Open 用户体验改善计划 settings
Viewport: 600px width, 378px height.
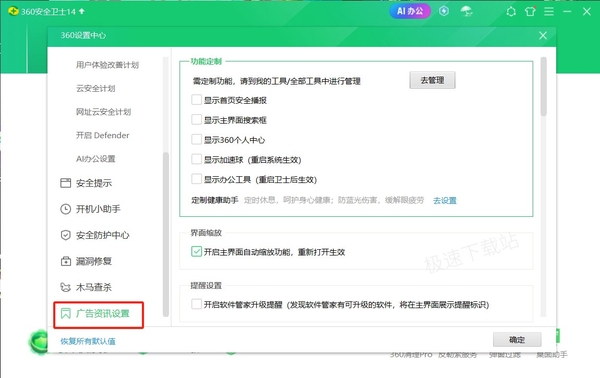107,65
